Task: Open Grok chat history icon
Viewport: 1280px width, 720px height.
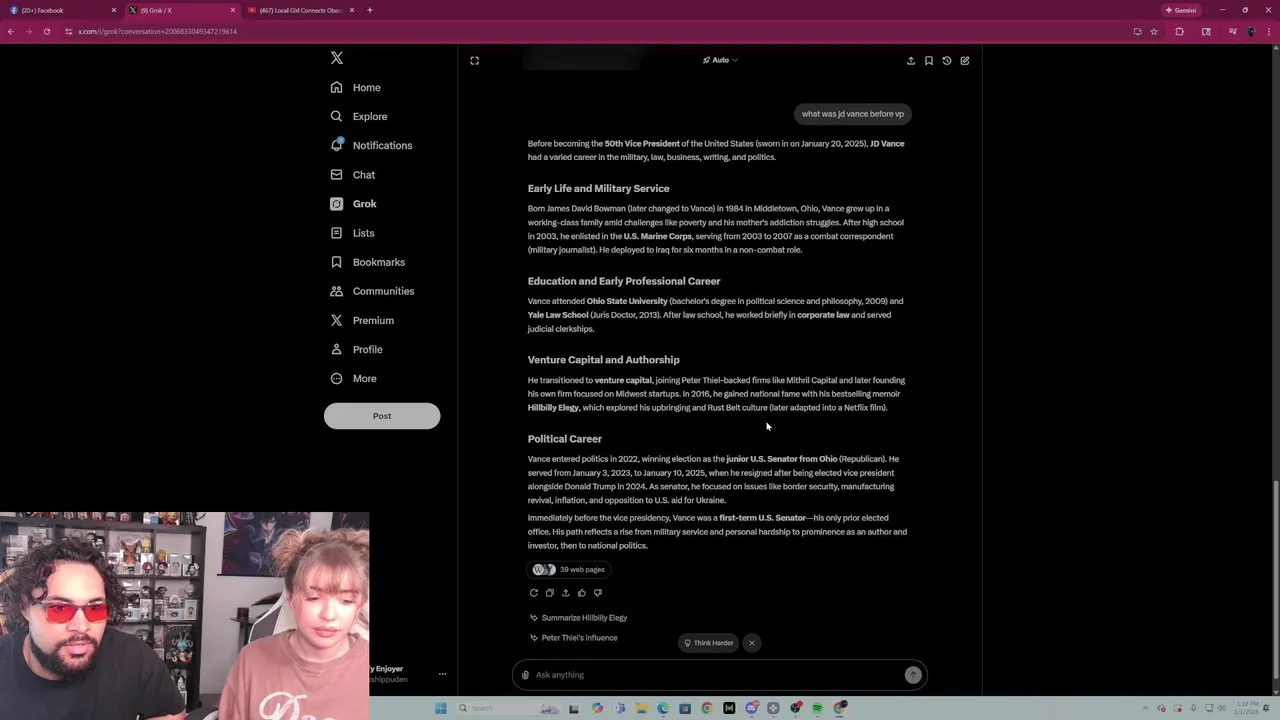Action: coord(947,61)
